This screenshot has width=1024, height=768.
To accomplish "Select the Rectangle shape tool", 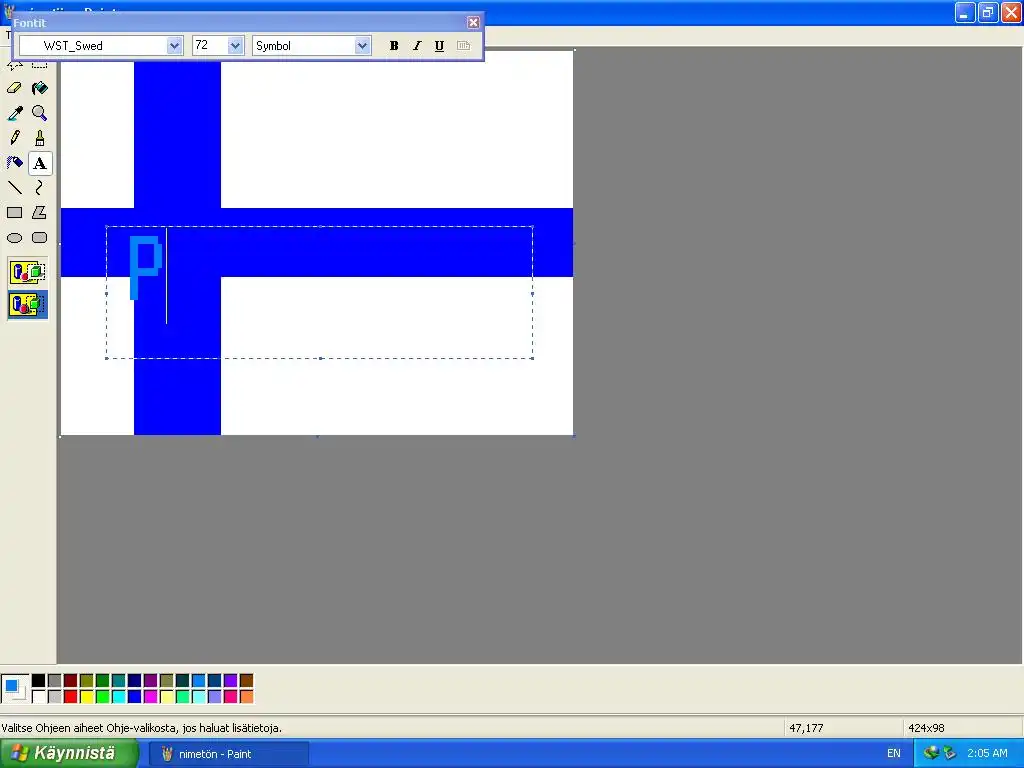I will [14, 212].
